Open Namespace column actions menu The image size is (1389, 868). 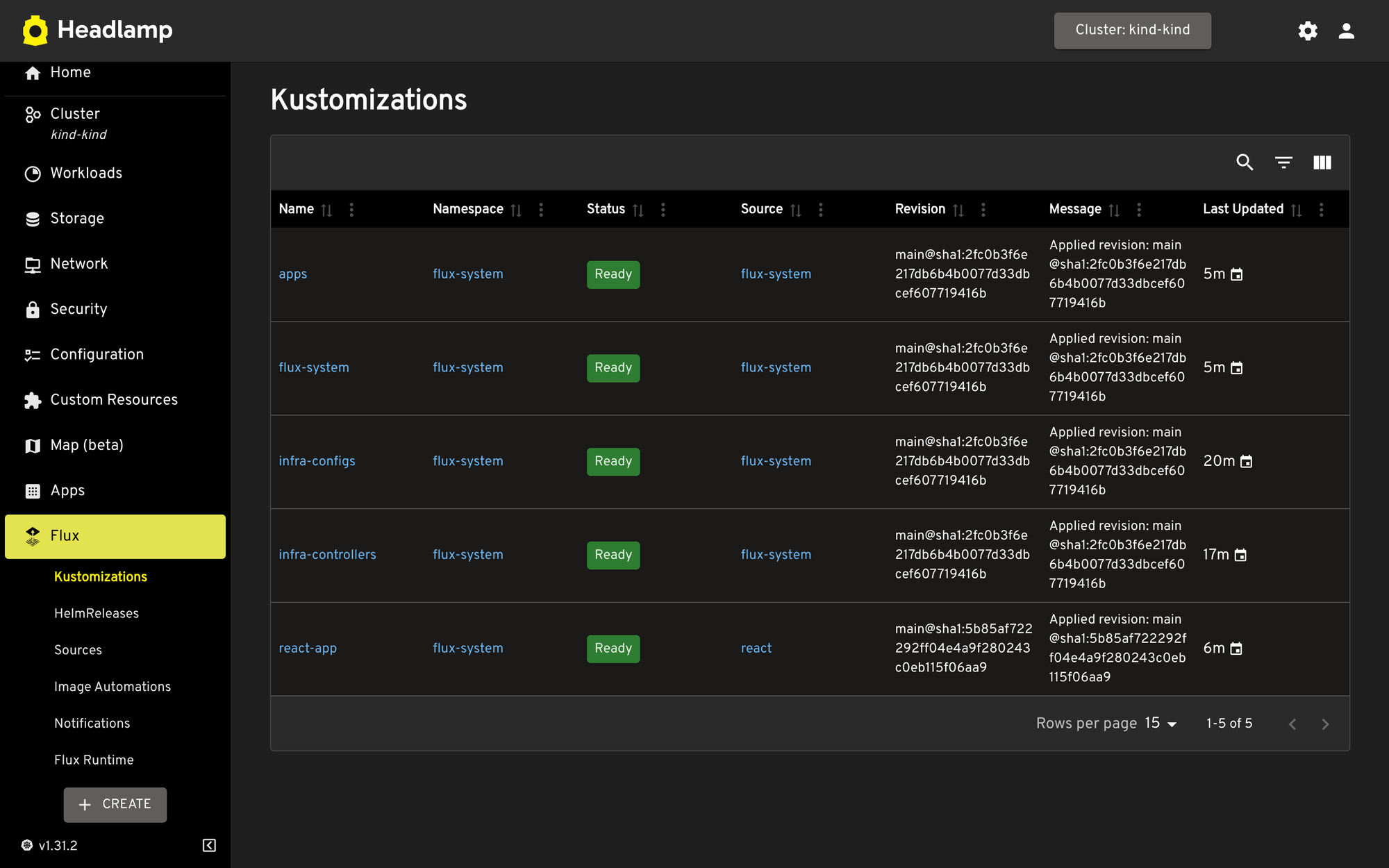coord(541,210)
